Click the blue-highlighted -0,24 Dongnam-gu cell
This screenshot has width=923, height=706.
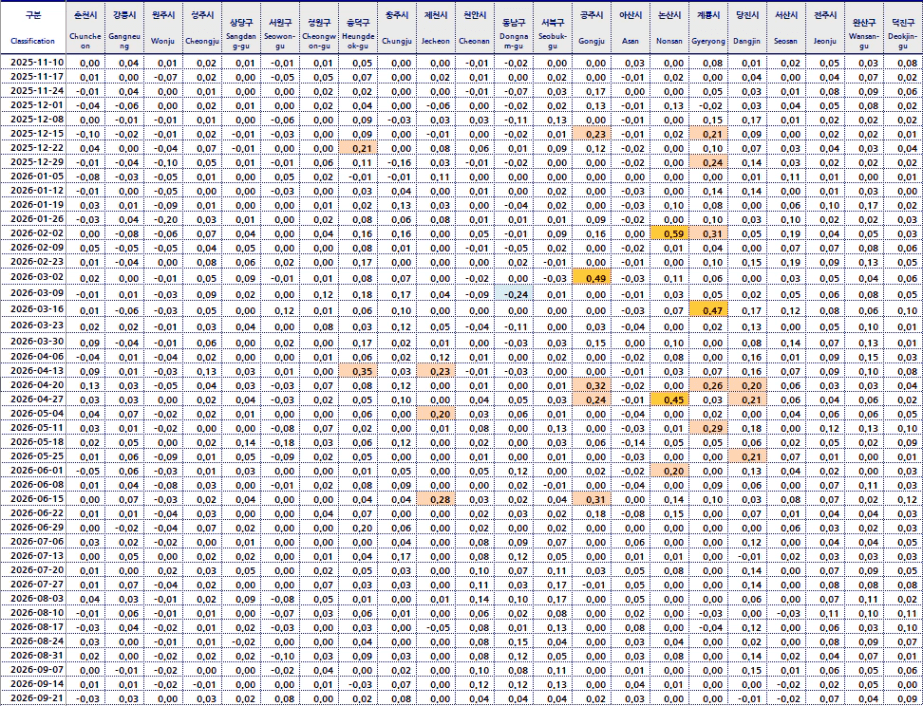click(514, 293)
